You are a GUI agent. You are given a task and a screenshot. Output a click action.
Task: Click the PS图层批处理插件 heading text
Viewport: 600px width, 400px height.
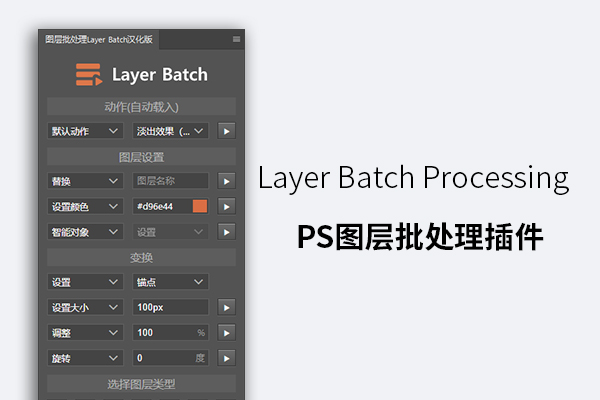click(x=420, y=237)
